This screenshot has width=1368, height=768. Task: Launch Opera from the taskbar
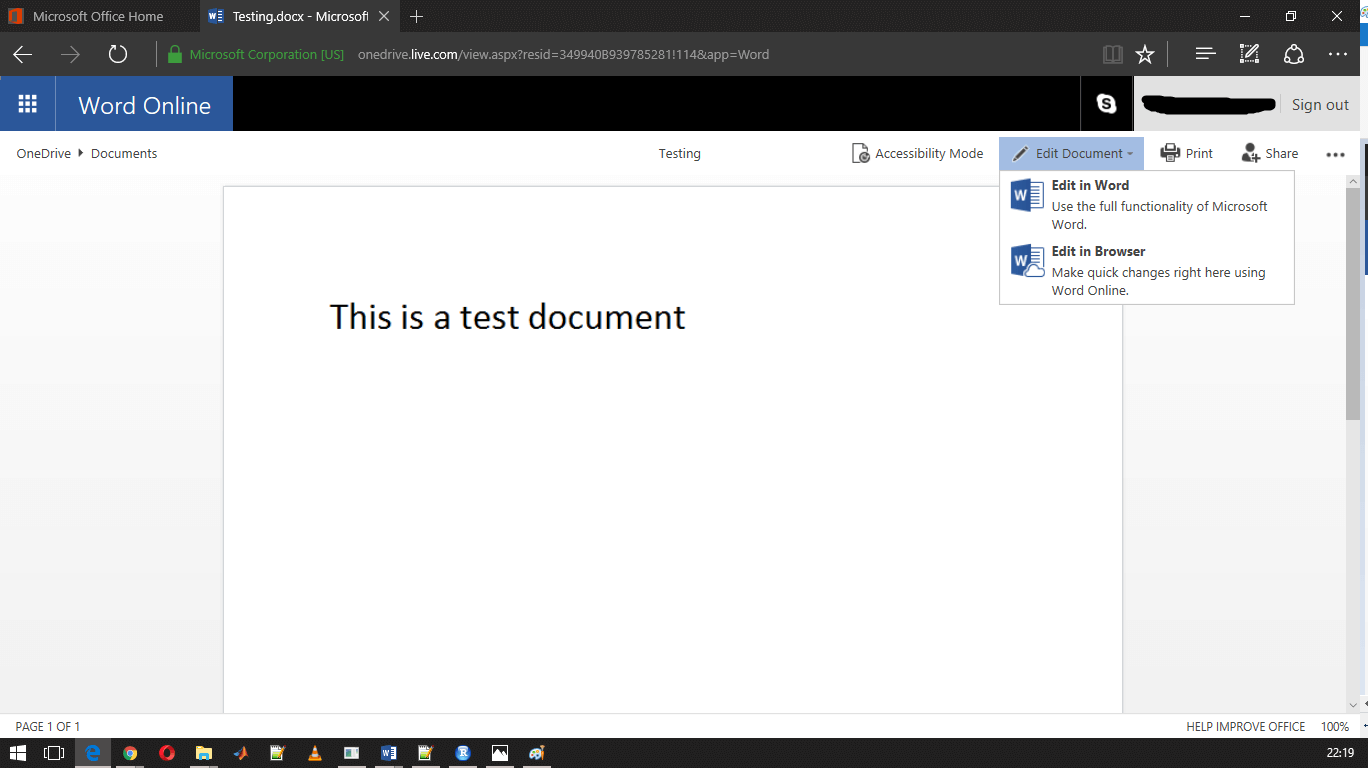[167, 753]
